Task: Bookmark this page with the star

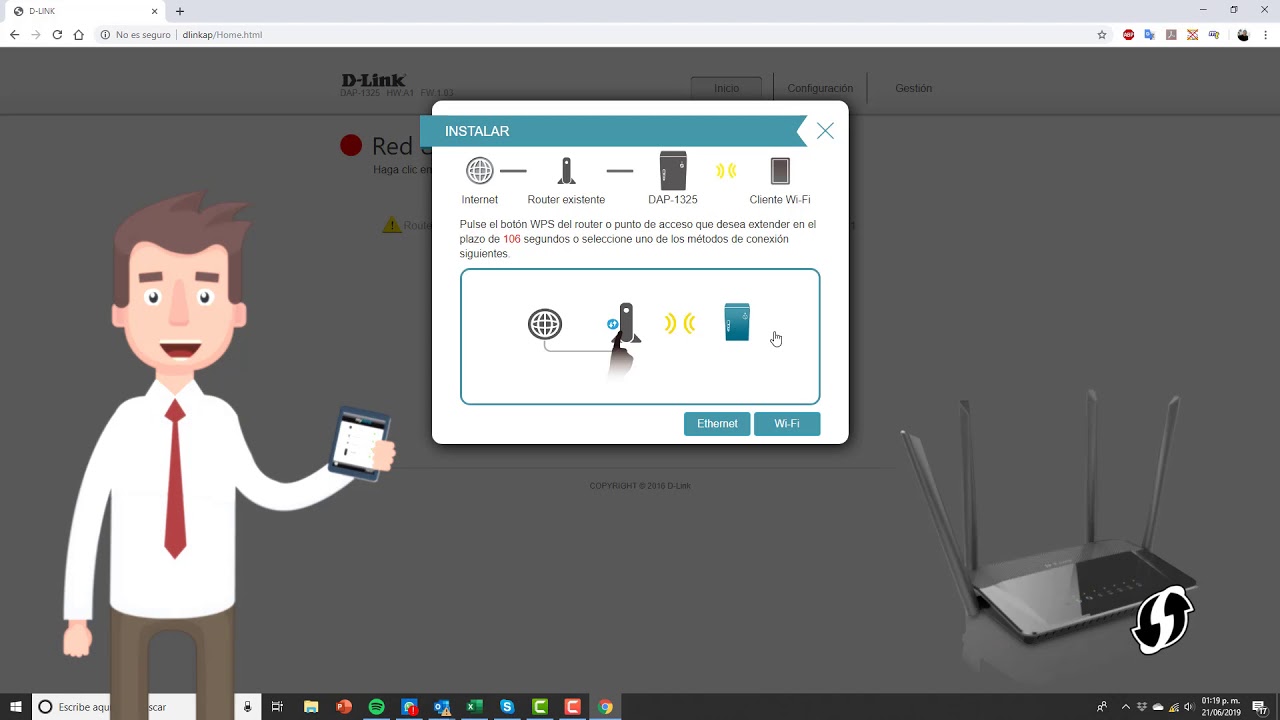Action: pyautogui.click(x=1102, y=34)
